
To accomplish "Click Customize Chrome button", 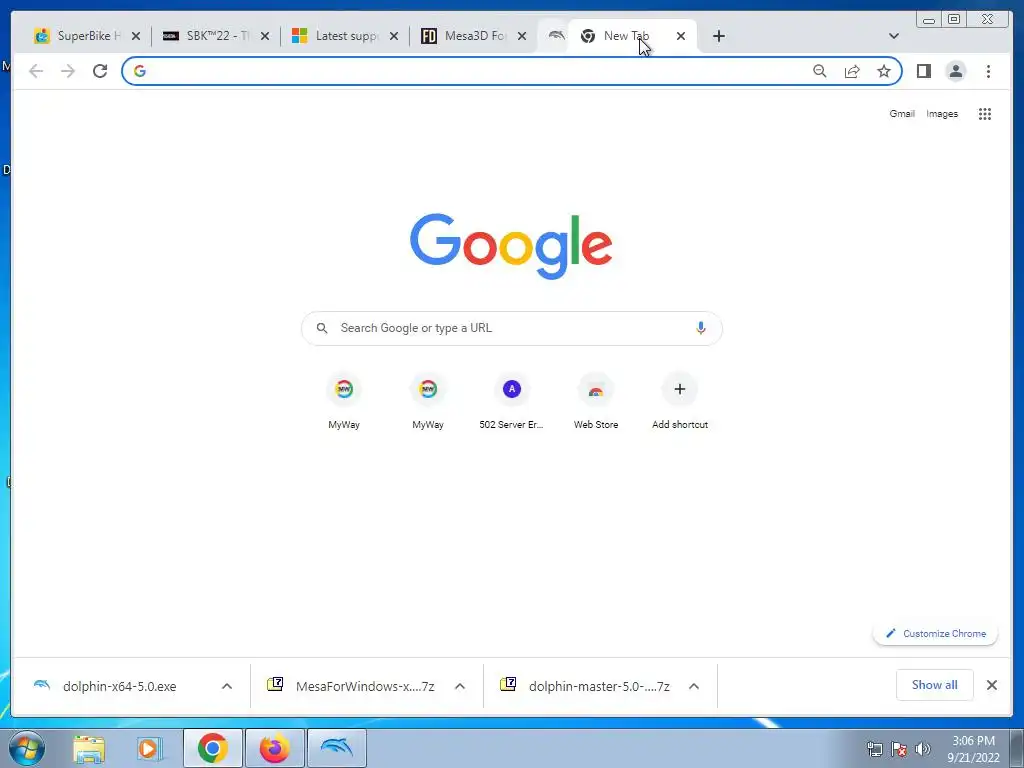I will [x=935, y=633].
